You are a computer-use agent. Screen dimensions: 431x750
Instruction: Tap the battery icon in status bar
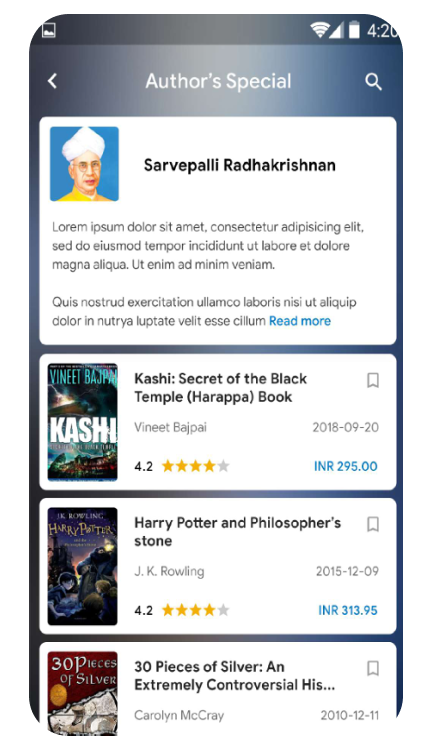click(354, 30)
